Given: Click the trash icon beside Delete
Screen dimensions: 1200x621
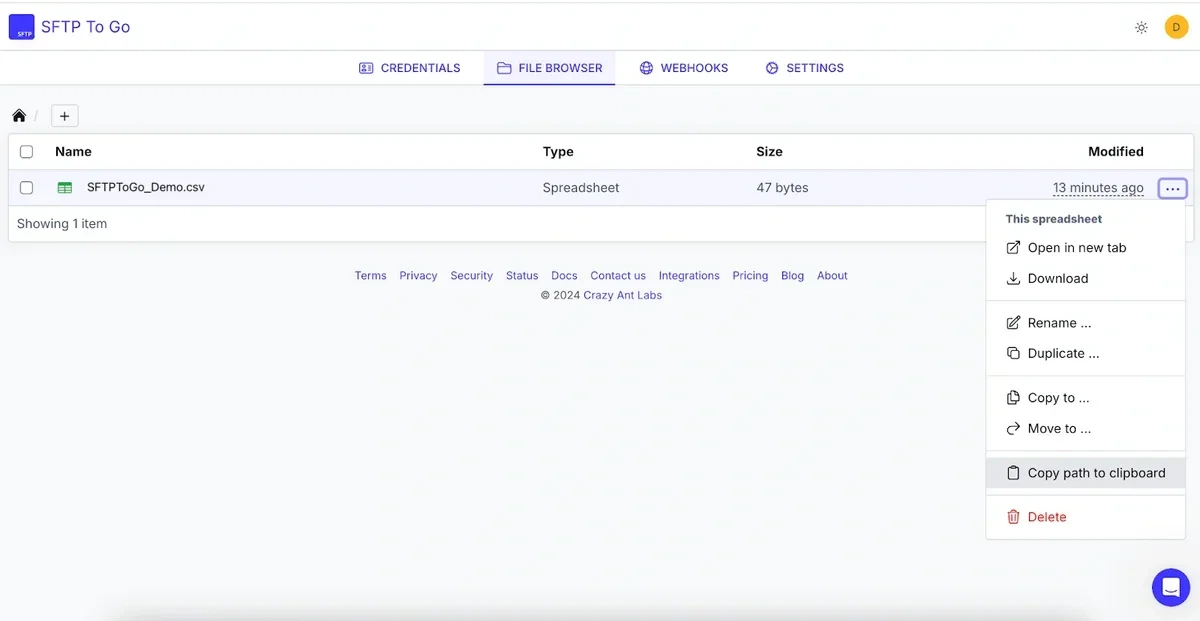Looking at the screenshot, I should (1013, 516).
